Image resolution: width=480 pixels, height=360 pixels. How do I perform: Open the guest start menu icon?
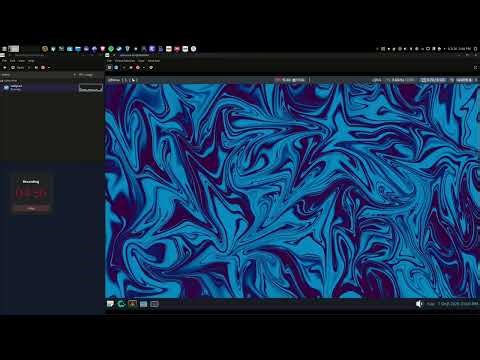coord(110,304)
